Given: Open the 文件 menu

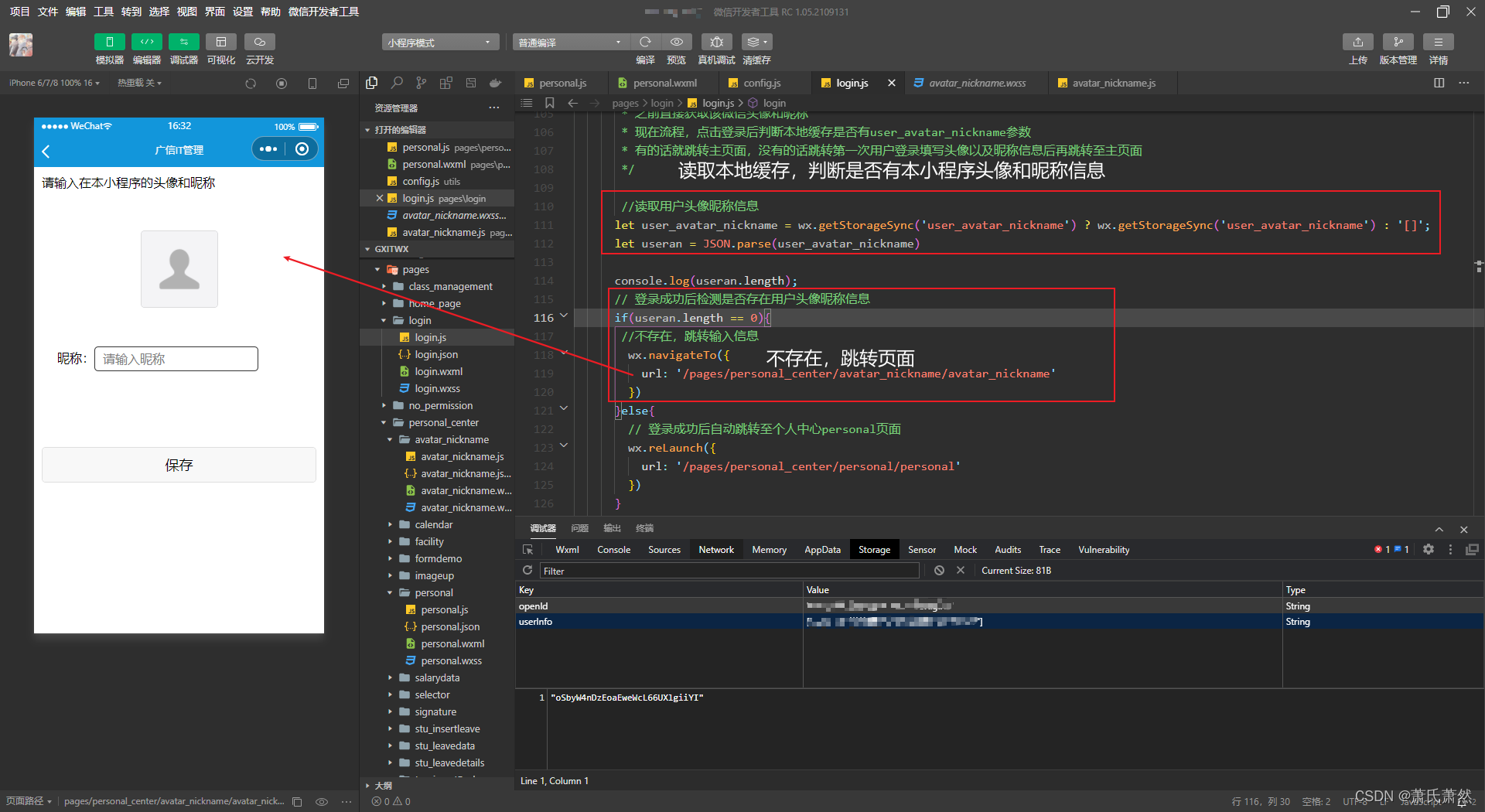Looking at the screenshot, I should 48,12.
